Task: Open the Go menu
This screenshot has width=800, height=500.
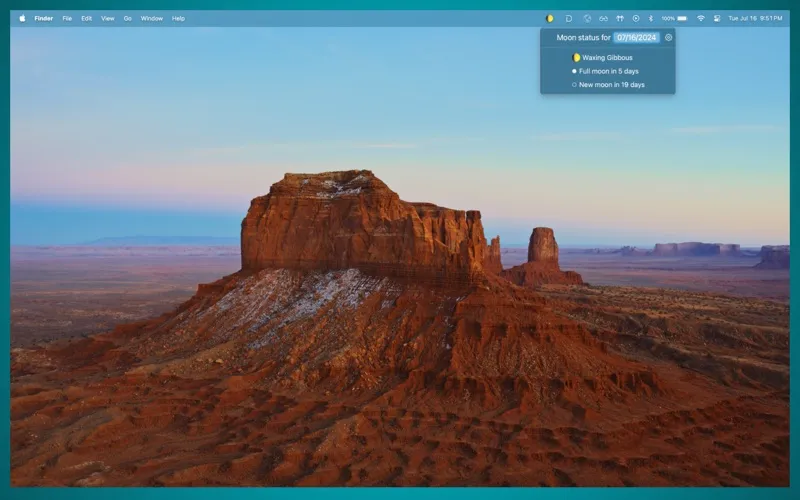Action: tap(128, 18)
